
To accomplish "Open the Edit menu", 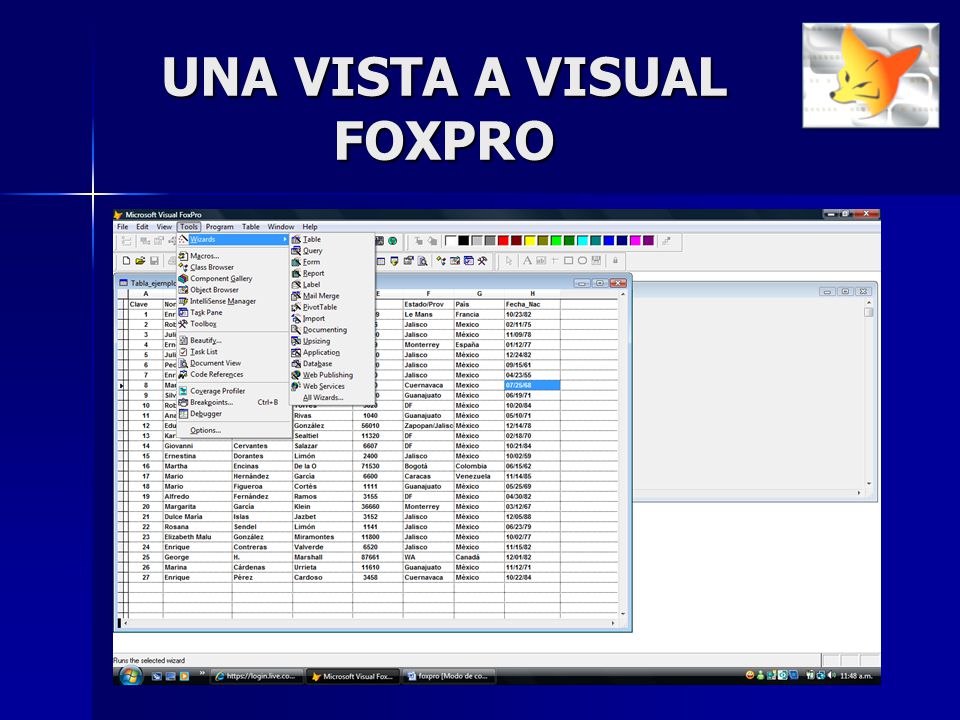I will (x=142, y=227).
